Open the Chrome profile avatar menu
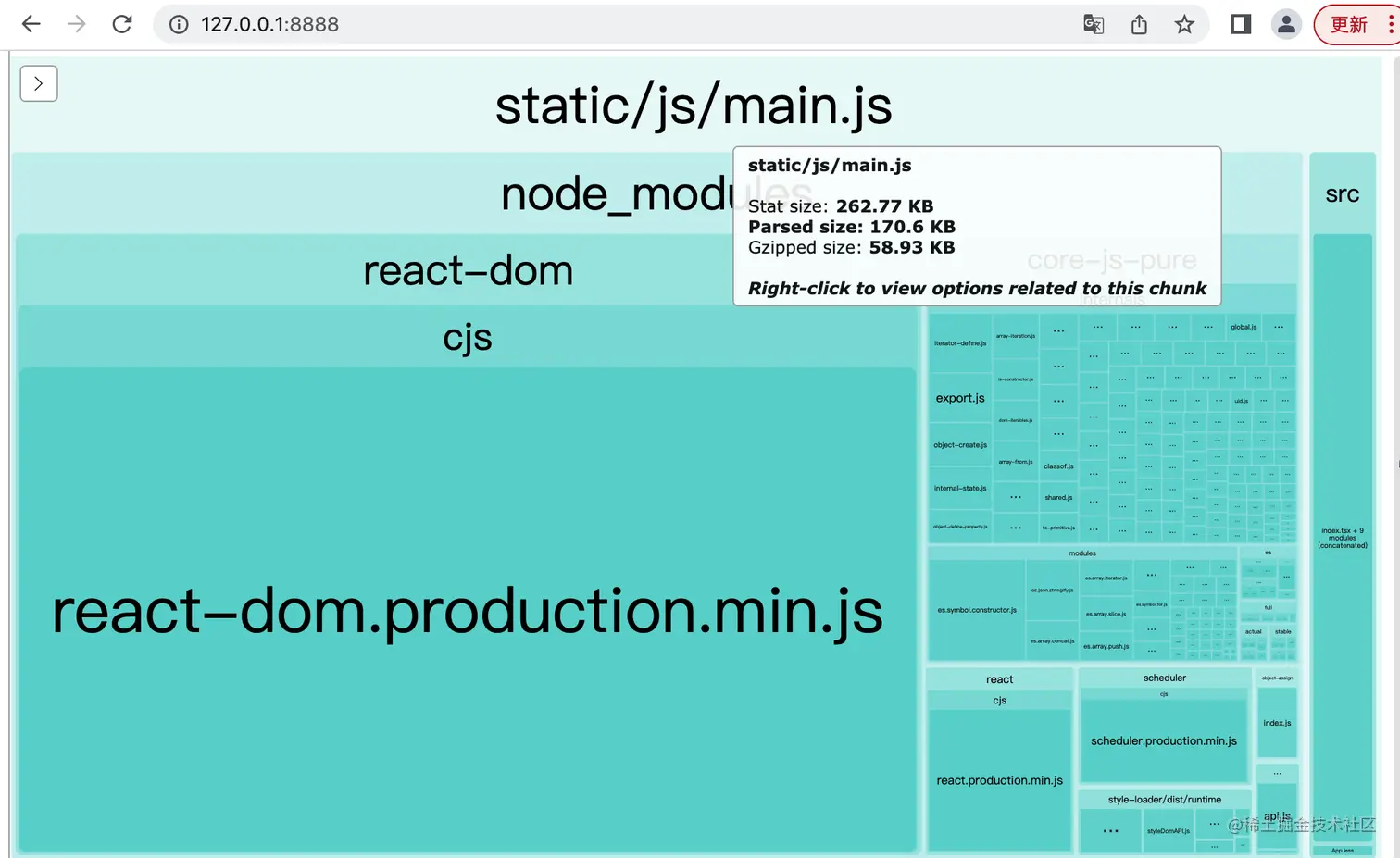This screenshot has height=858, width=1400. [x=1286, y=24]
